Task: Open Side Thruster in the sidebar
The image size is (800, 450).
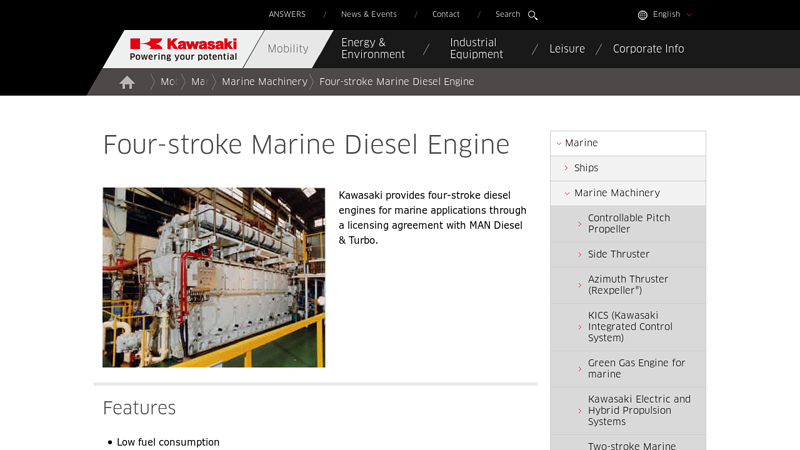Action: click(628, 254)
